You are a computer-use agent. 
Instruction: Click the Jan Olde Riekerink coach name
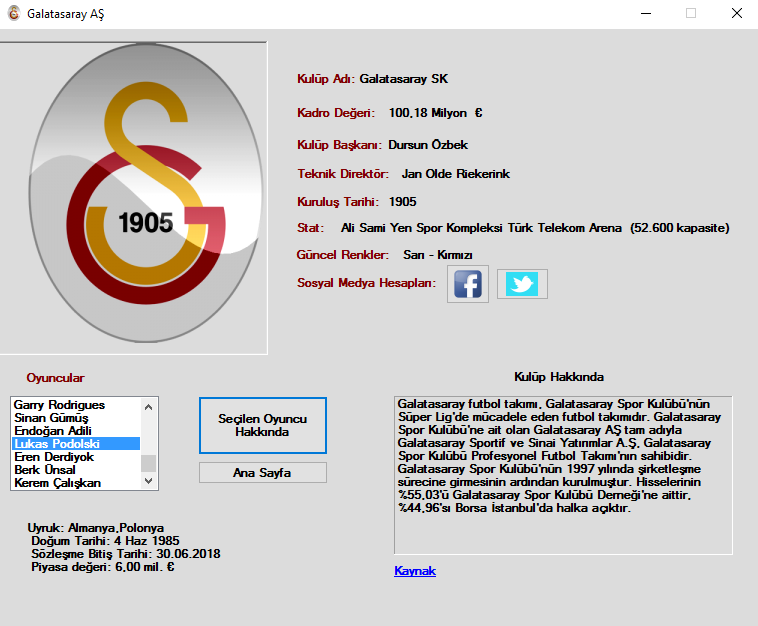(x=455, y=174)
